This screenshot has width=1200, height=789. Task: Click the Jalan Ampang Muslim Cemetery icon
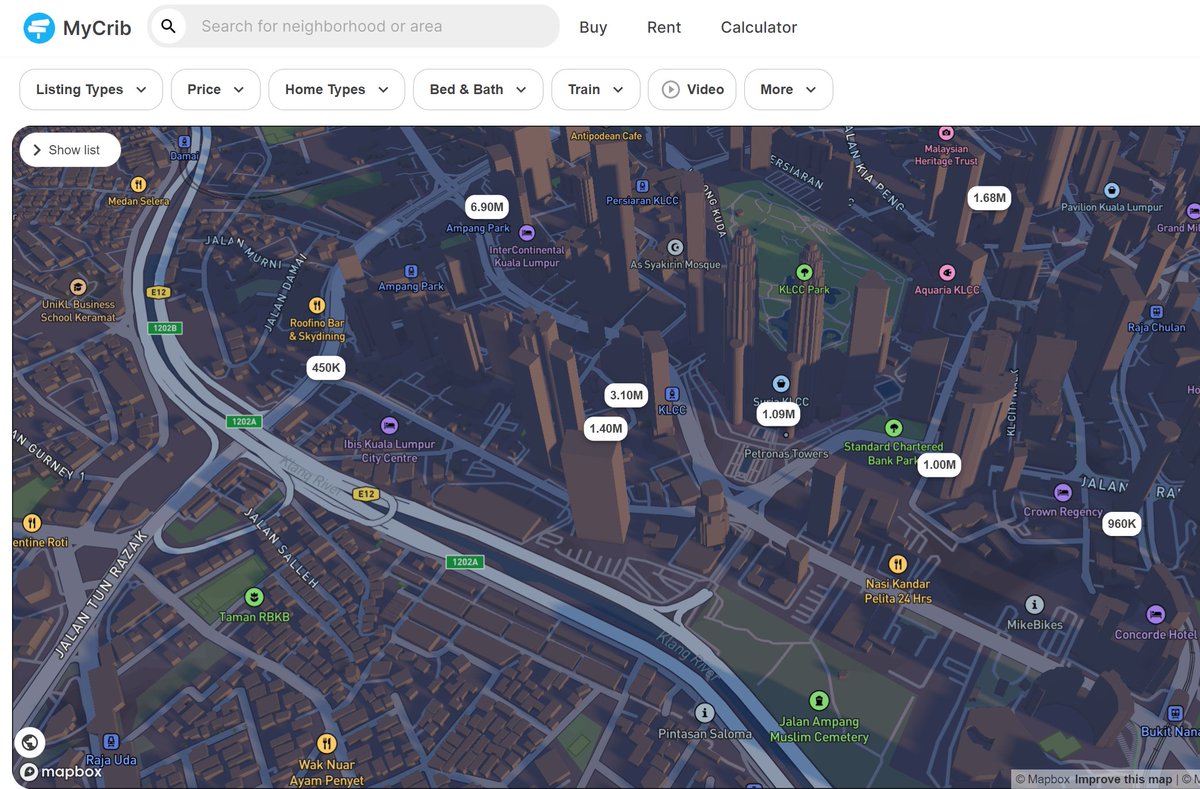point(820,701)
